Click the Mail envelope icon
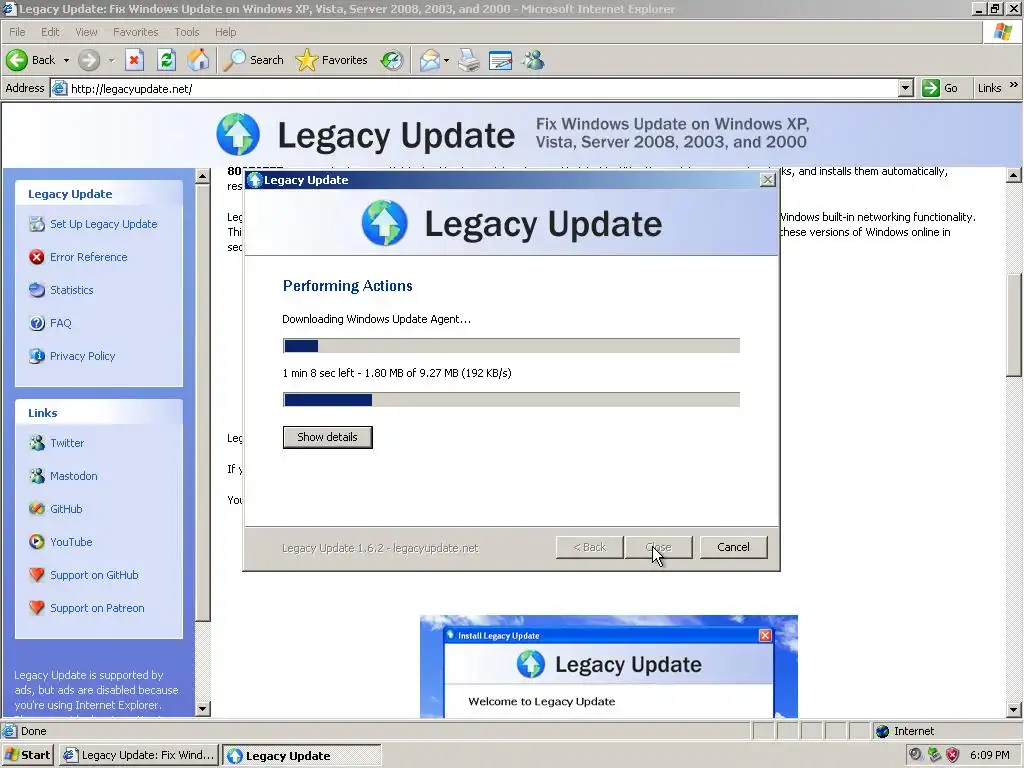The width and height of the screenshot is (1024, 768). pos(430,60)
